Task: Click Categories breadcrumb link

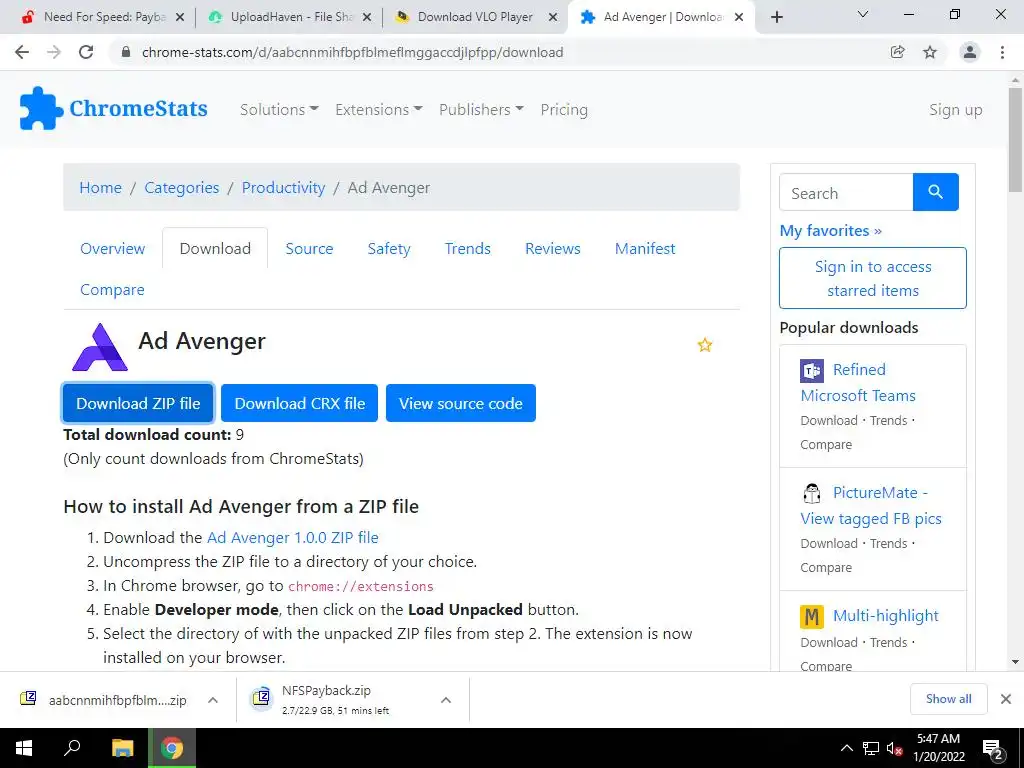Action: coord(182,188)
